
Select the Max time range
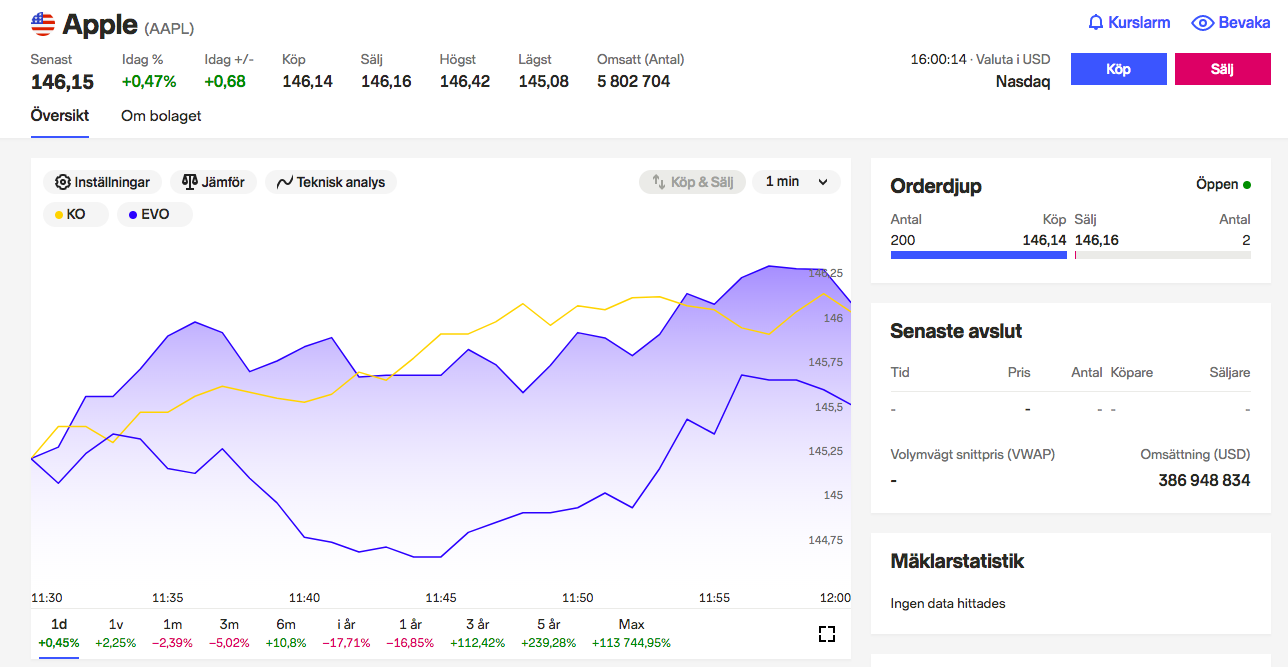(631, 632)
